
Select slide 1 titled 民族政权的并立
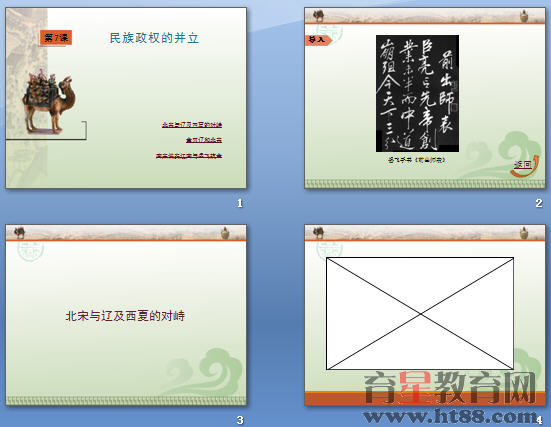[x=126, y=98]
